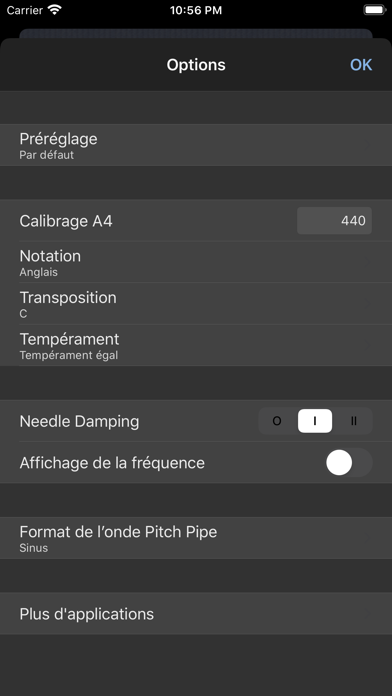This screenshot has height=696, width=392.
Task: Tap the battery status icon
Action: click(x=374, y=10)
